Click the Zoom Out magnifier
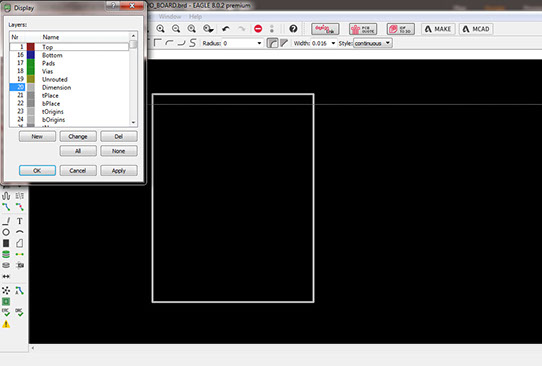 [x=176, y=29]
